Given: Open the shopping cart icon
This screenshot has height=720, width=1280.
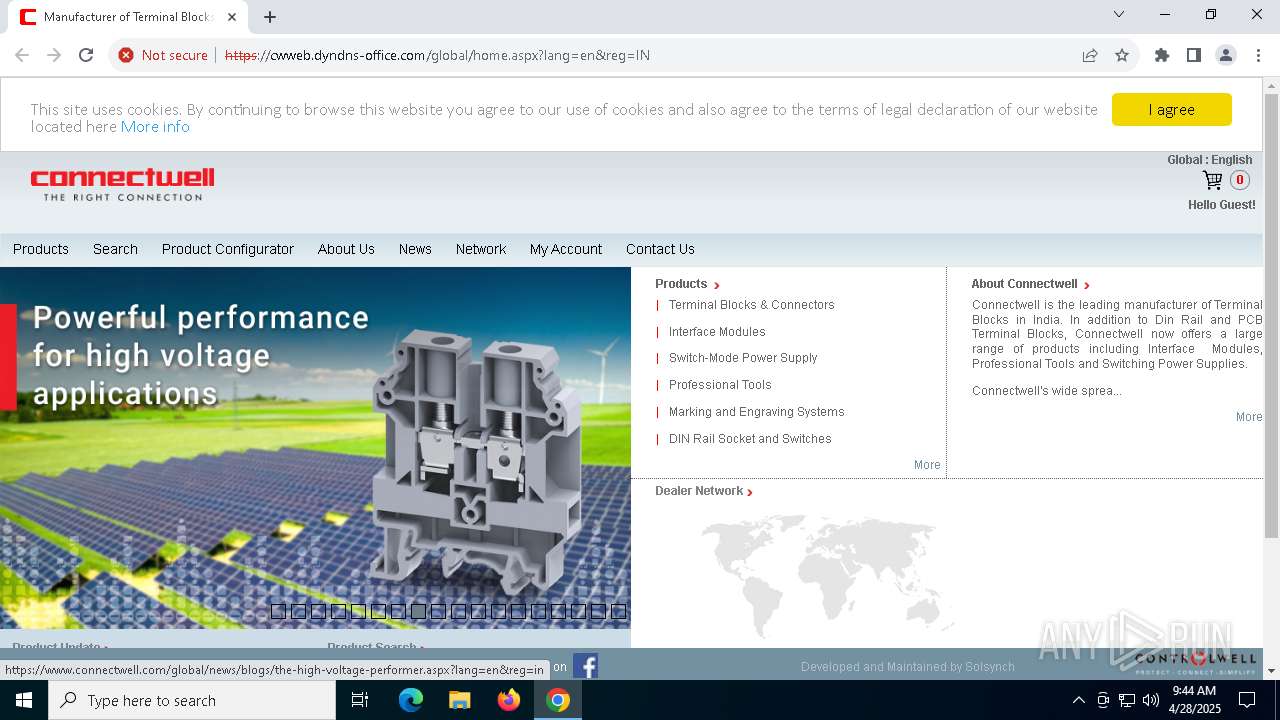Looking at the screenshot, I should coord(1213,180).
